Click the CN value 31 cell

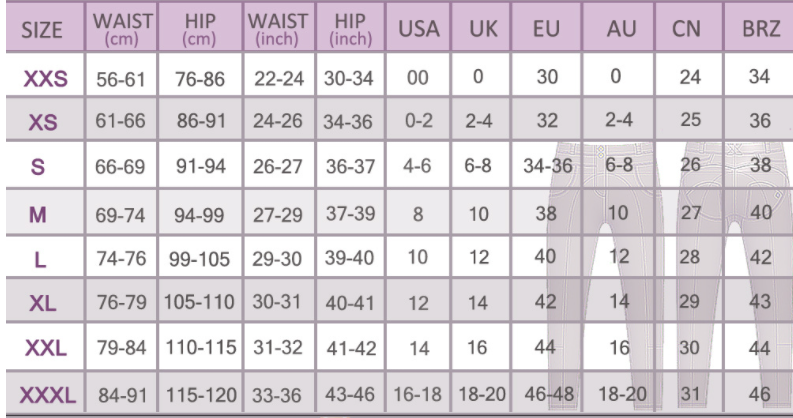[686, 395]
